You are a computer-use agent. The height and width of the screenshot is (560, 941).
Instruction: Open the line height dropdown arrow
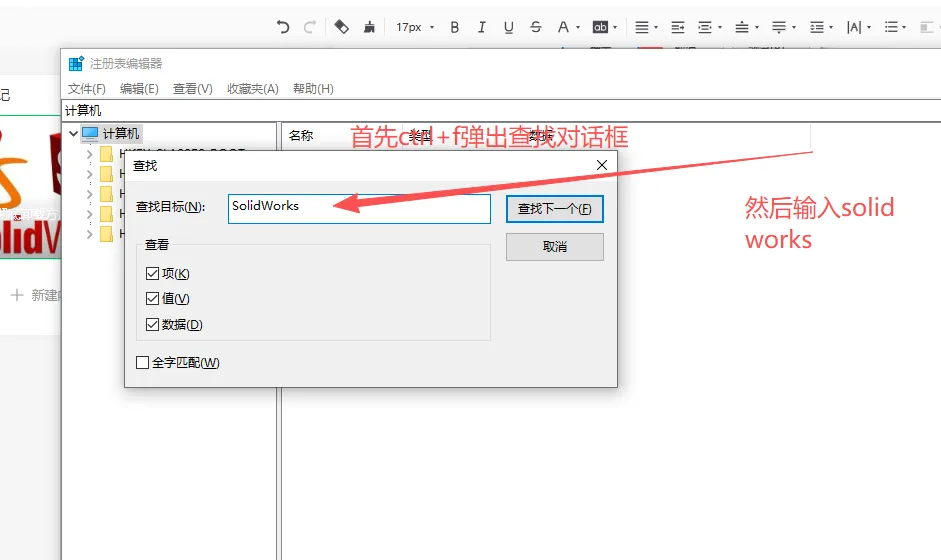click(x=831, y=28)
